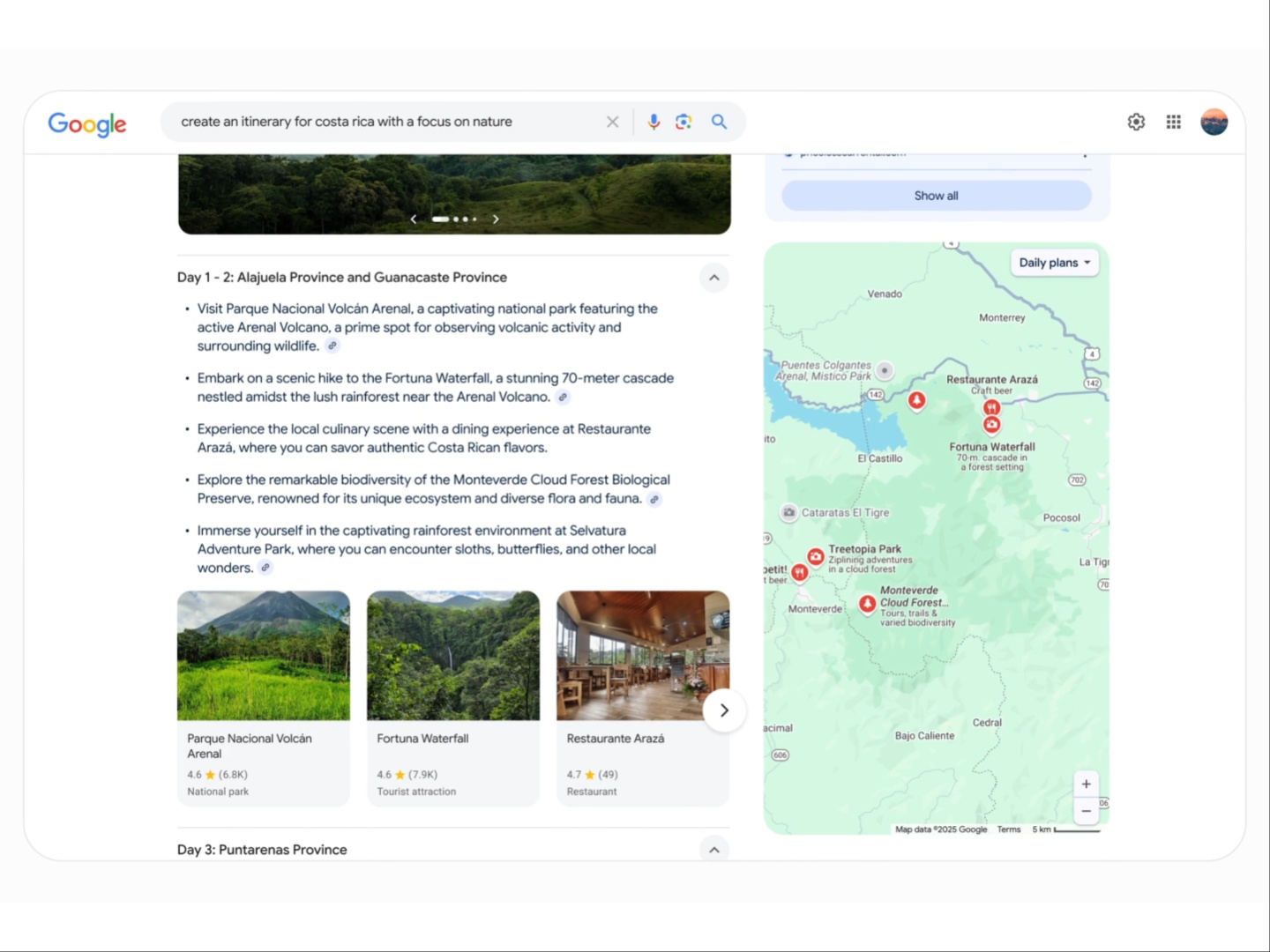Screen dimensions: 1270x952
Task: Zoom in on the map
Action: (1087, 784)
